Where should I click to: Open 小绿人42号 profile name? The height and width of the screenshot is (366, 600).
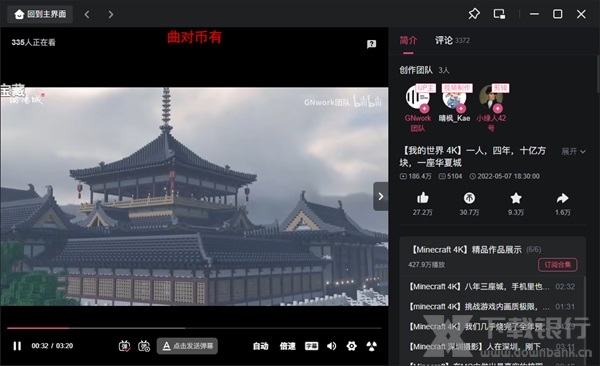491,123
